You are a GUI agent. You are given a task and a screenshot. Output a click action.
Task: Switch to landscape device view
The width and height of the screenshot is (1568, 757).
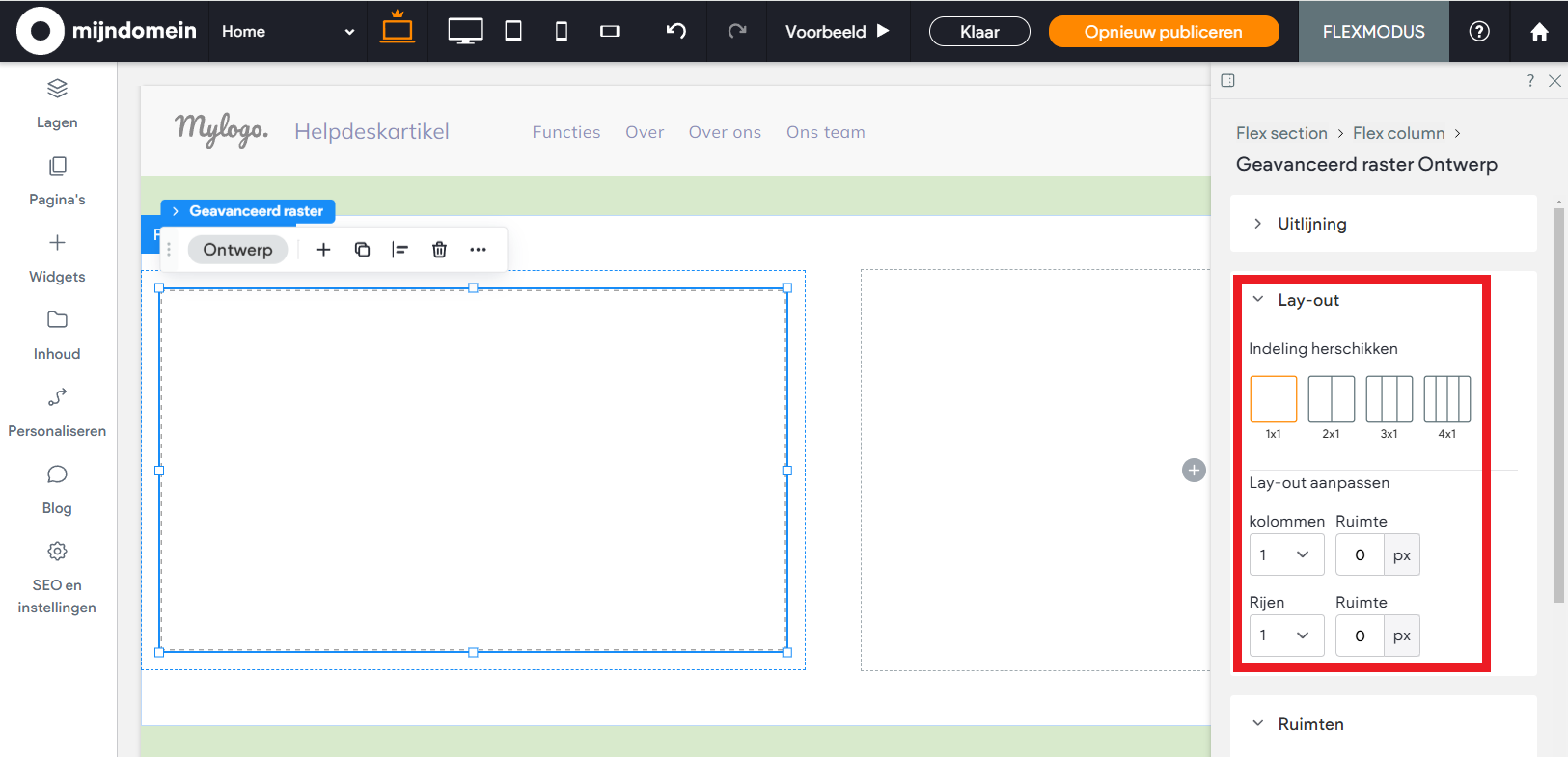point(610,32)
